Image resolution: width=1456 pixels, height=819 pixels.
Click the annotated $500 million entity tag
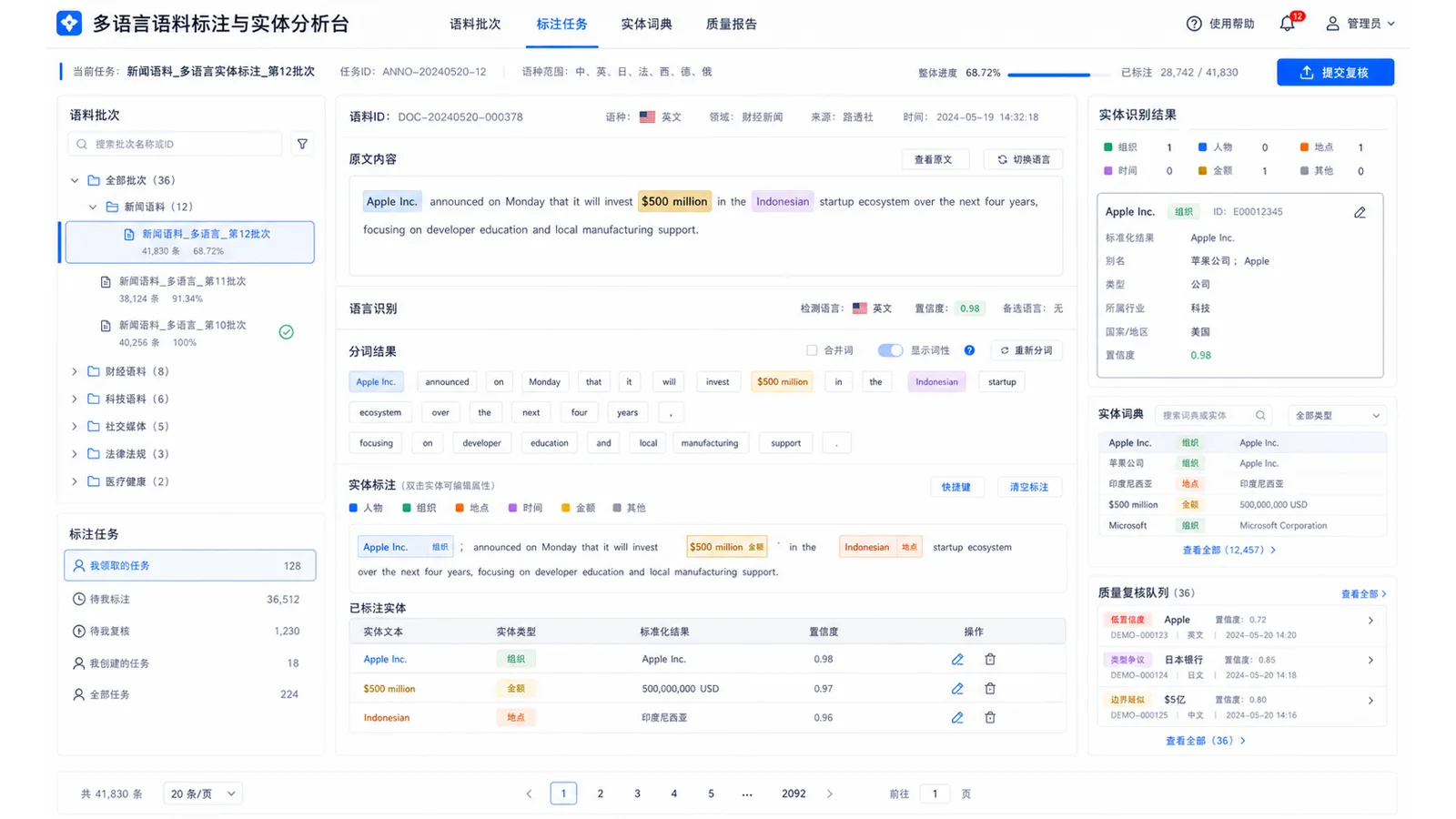[727, 547]
